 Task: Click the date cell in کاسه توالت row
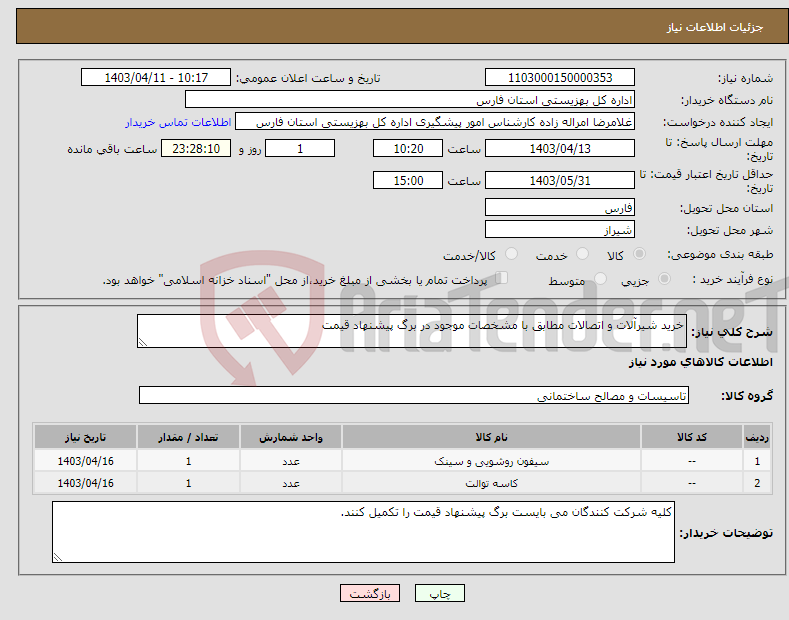(x=86, y=483)
